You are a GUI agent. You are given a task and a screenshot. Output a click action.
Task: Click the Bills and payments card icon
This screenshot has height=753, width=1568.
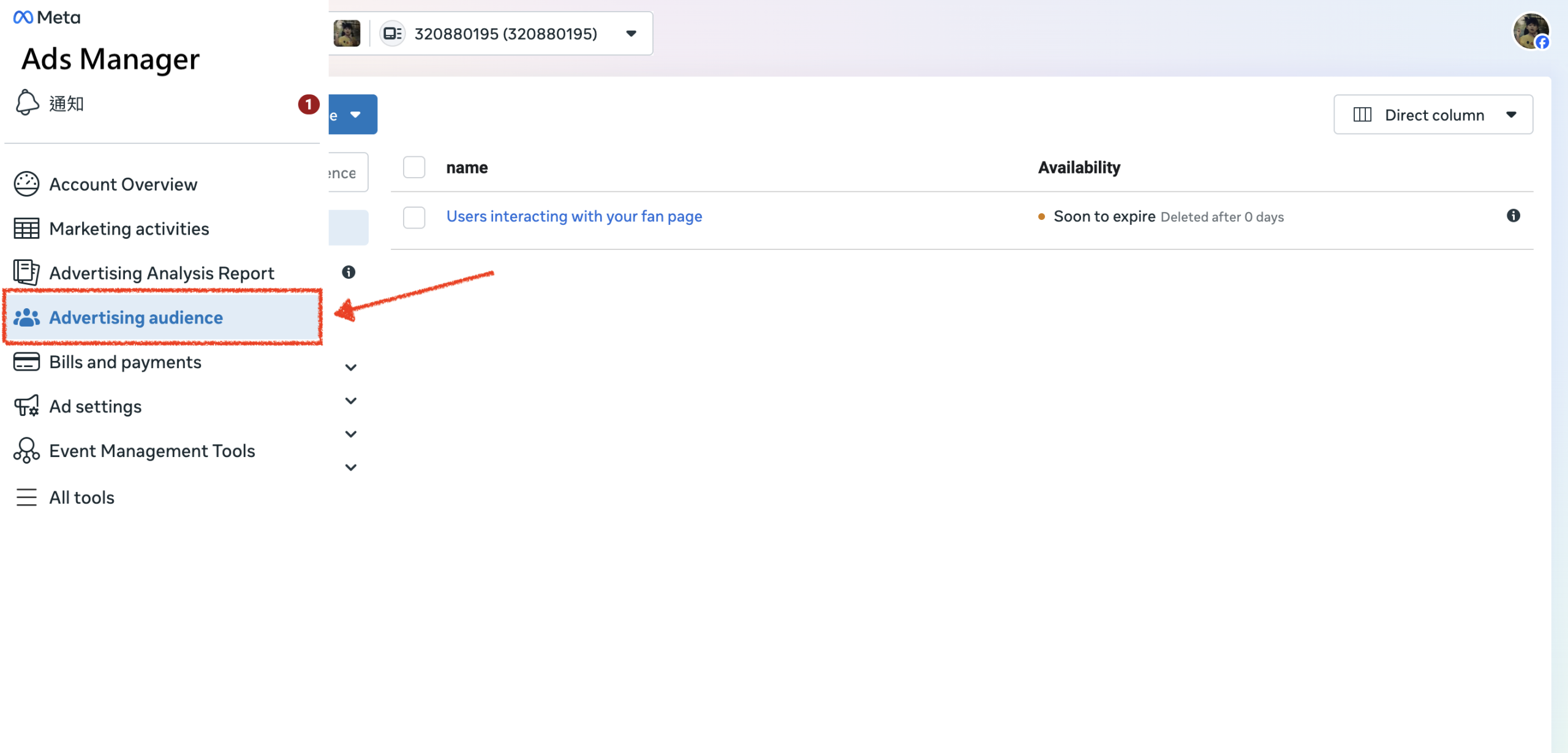pyautogui.click(x=26, y=362)
